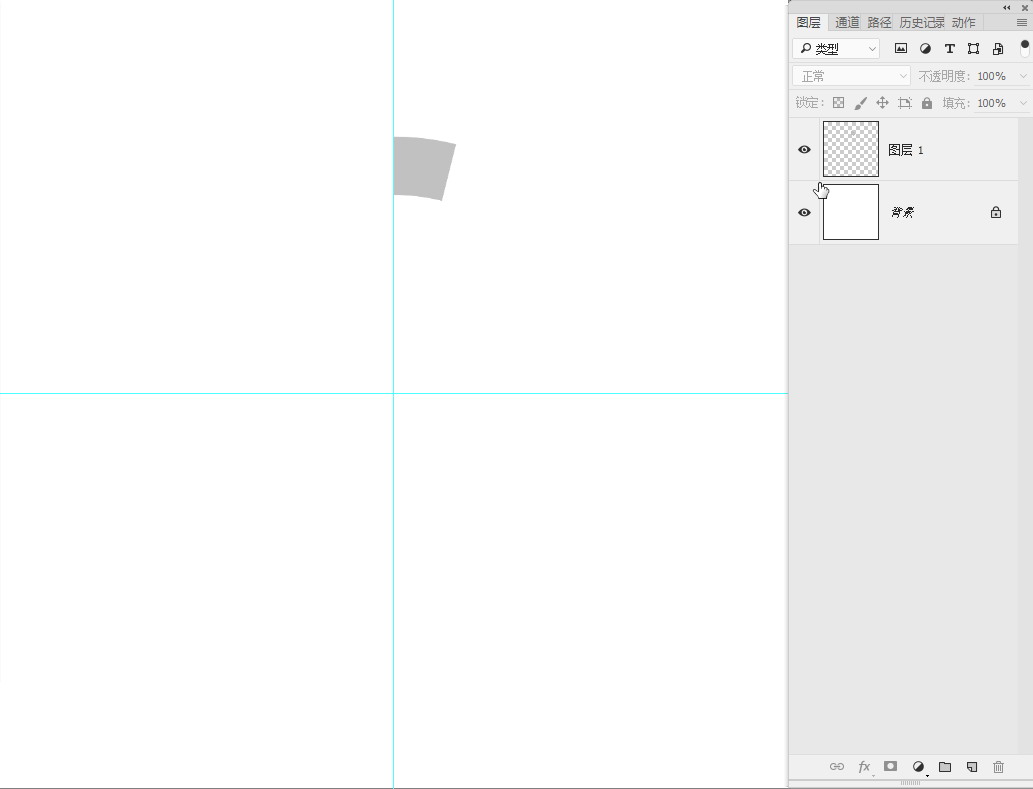1033x789 pixels.
Task: Switch to the 历史记录 tab
Action: (922, 22)
